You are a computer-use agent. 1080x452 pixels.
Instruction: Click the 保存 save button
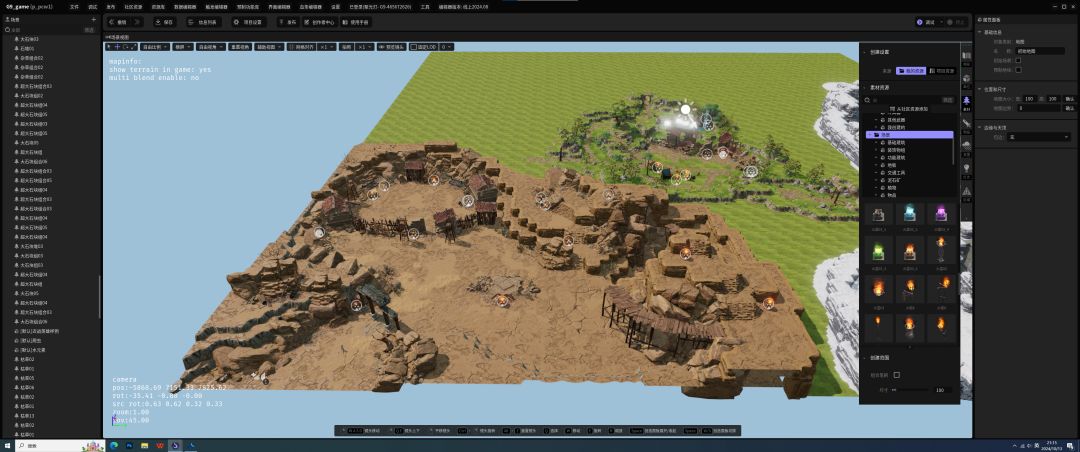point(164,22)
